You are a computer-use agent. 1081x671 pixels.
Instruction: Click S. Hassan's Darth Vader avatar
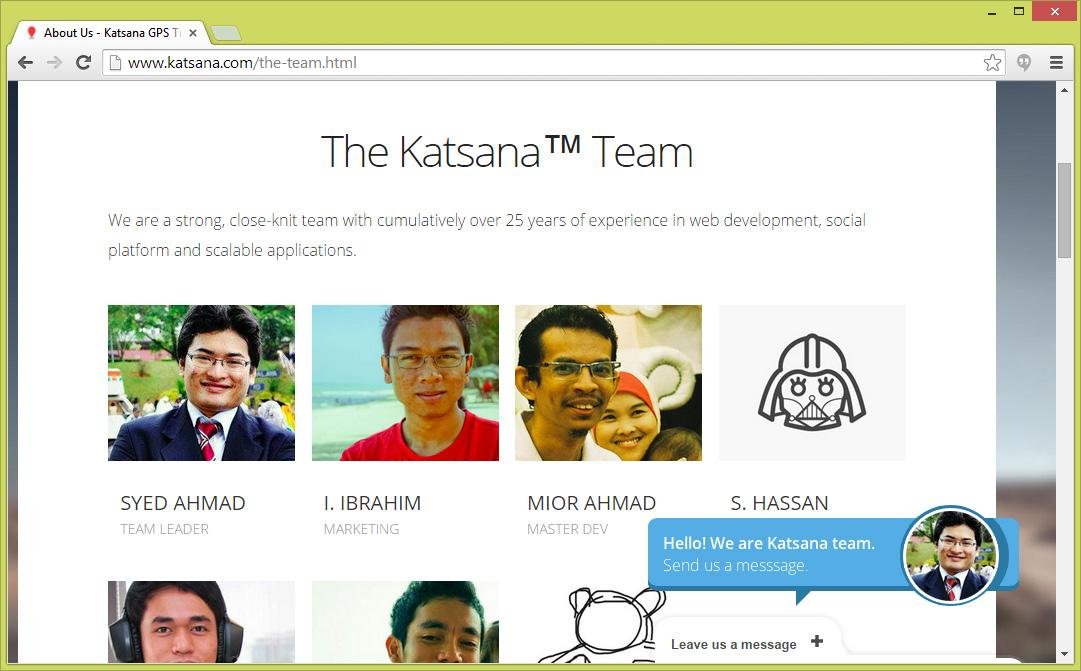[x=812, y=383]
